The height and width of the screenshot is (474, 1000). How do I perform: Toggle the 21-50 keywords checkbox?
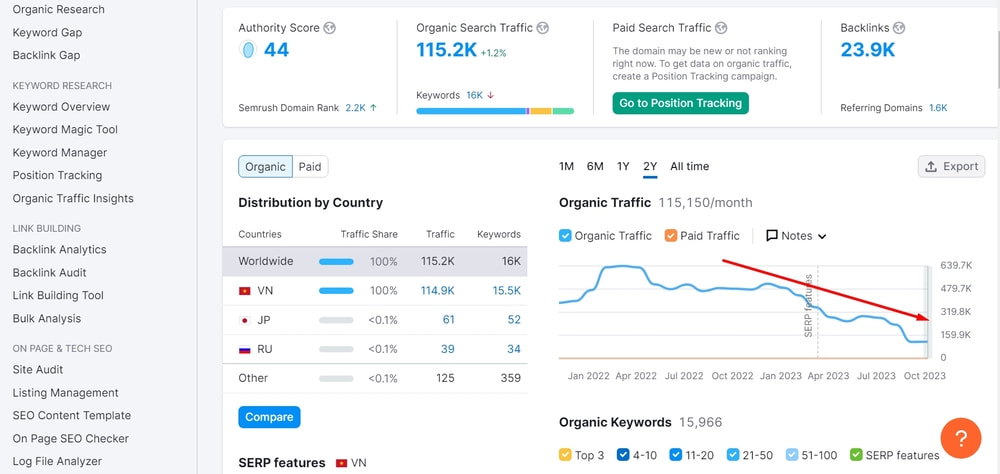(x=733, y=455)
